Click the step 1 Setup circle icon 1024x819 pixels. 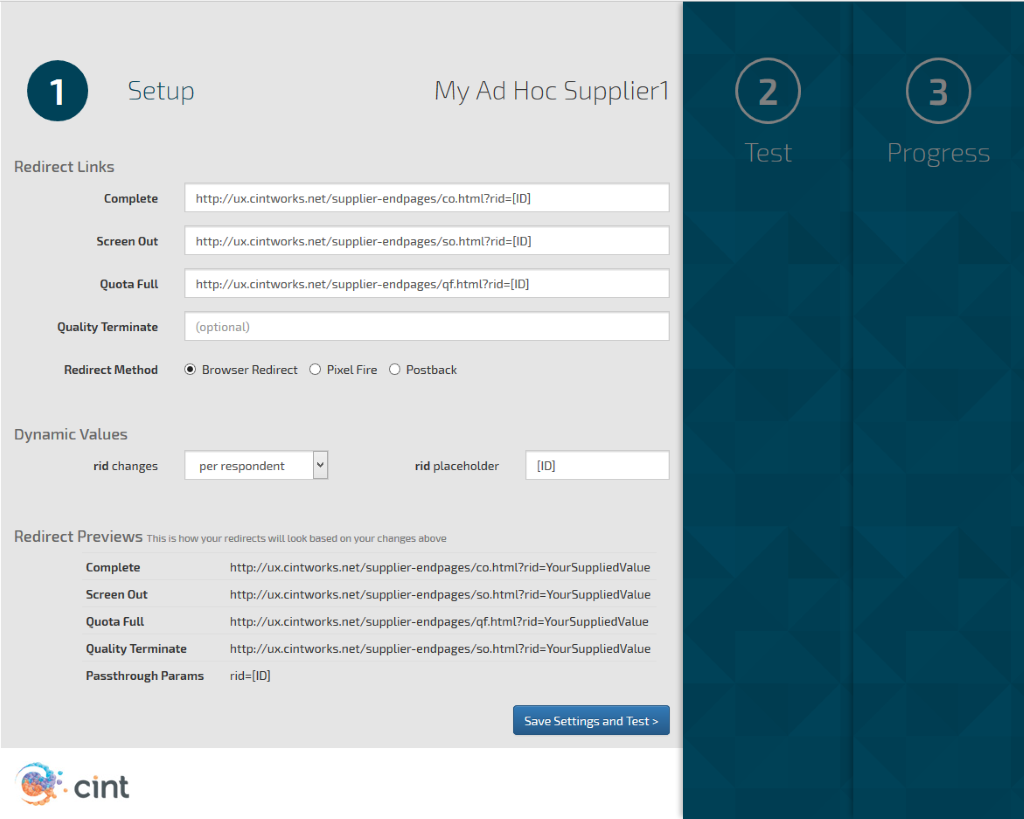tap(57, 91)
